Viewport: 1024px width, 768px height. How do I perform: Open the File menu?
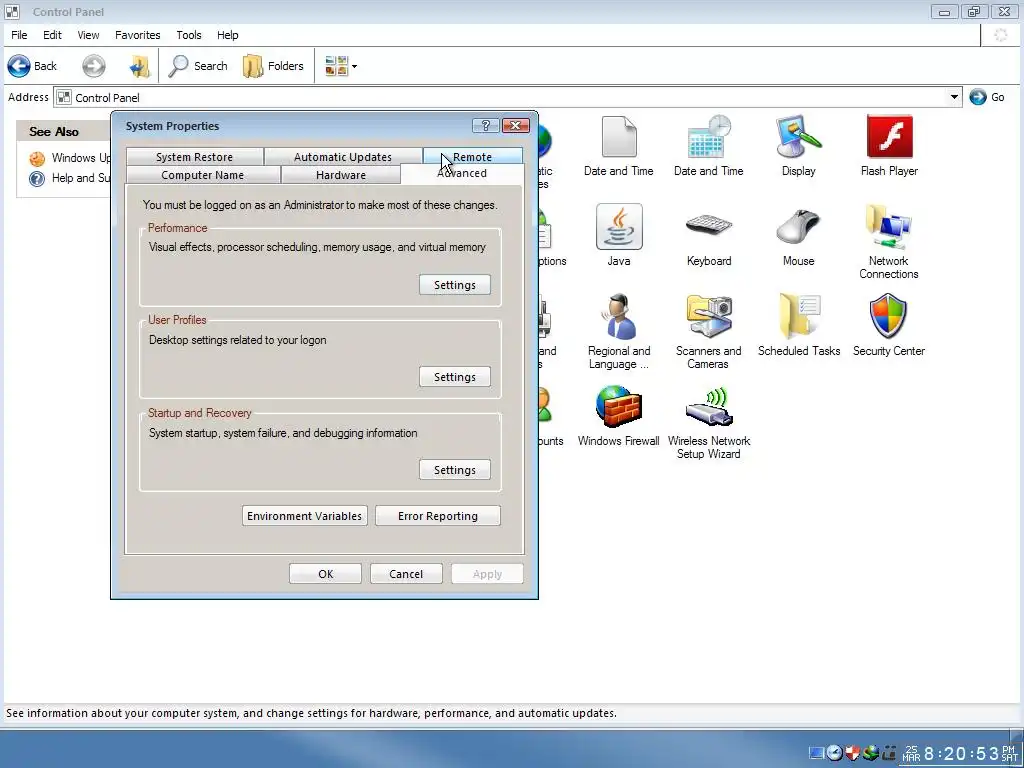click(x=19, y=35)
